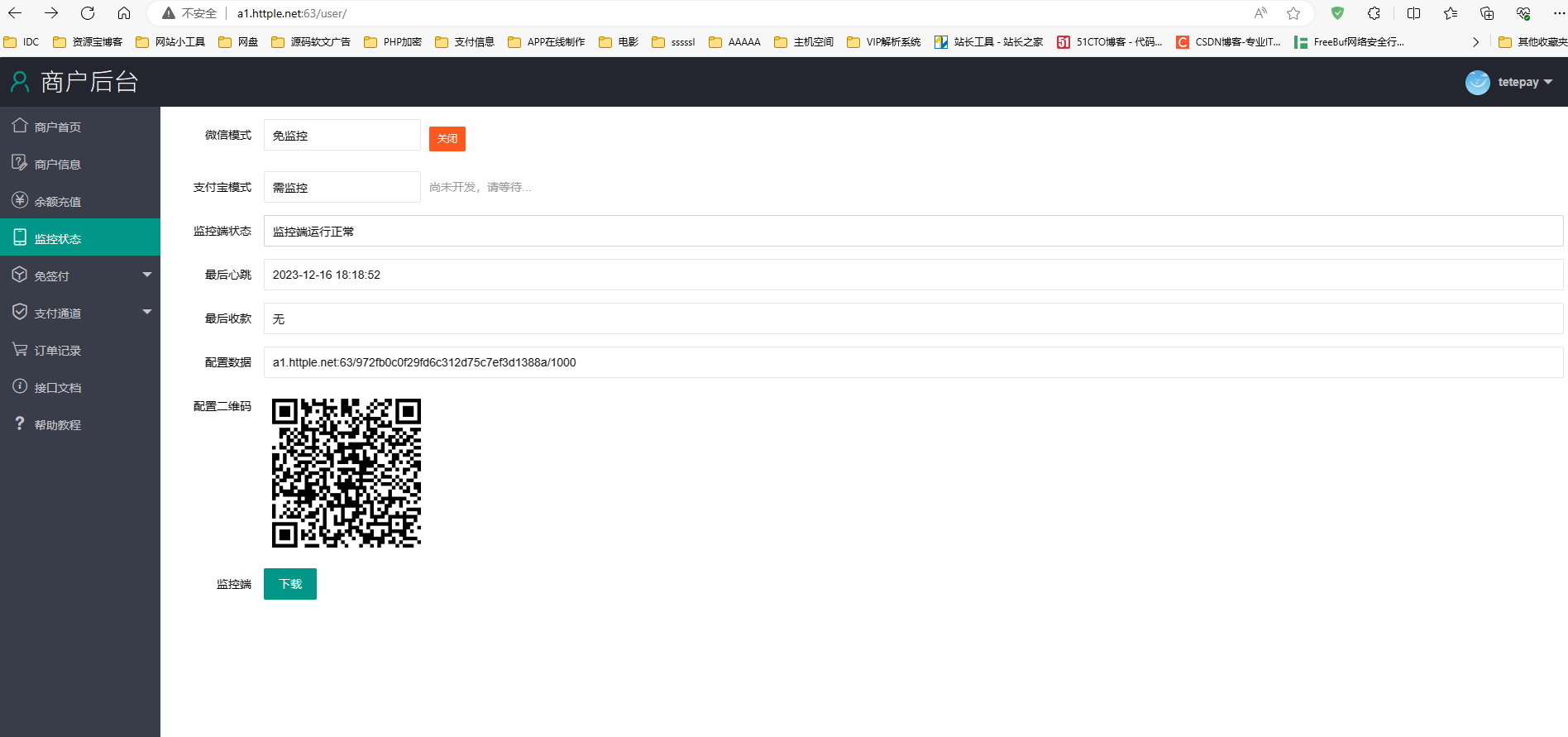Click the green shield extension icon
The width and height of the screenshot is (1568, 737).
[x=1337, y=13]
